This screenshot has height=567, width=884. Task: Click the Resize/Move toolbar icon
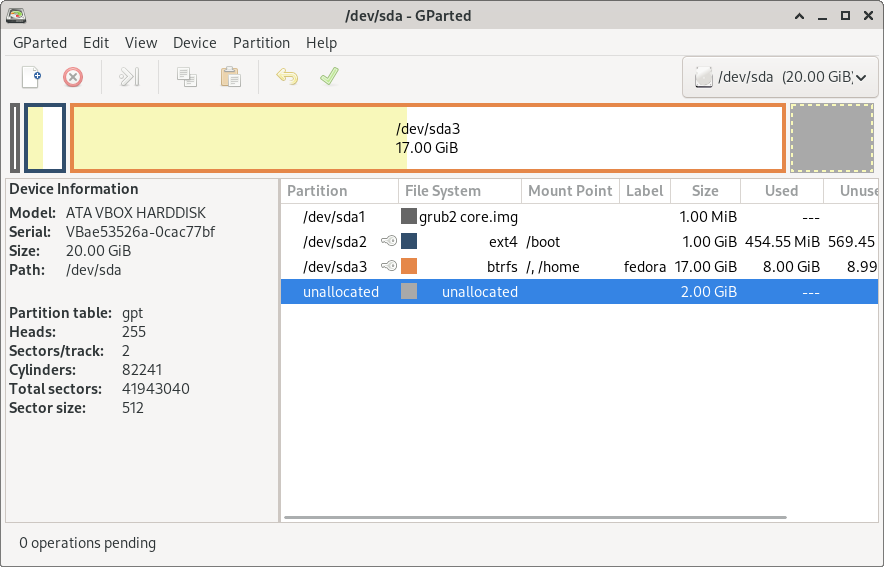pos(129,77)
